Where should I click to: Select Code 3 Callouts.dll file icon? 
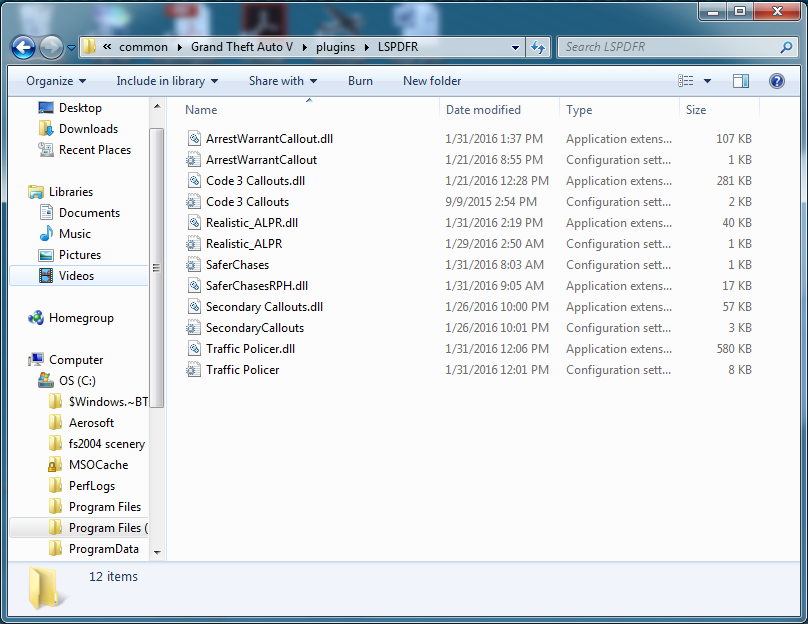(x=194, y=181)
